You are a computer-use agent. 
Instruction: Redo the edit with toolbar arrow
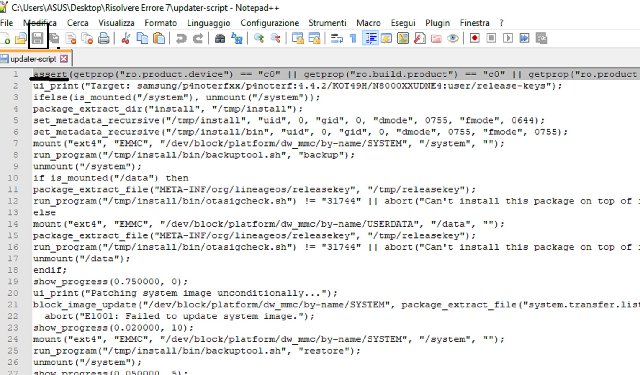click(x=198, y=39)
